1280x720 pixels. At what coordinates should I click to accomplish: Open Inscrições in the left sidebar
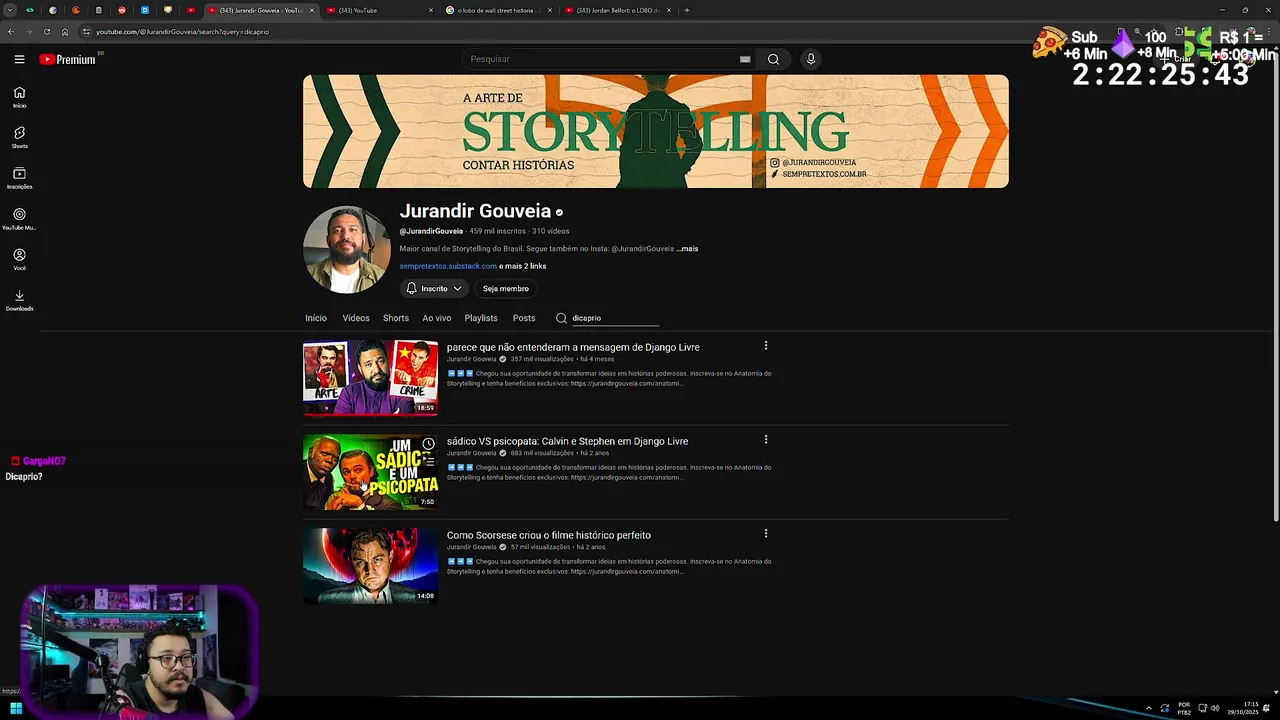[x=19, y=178]
